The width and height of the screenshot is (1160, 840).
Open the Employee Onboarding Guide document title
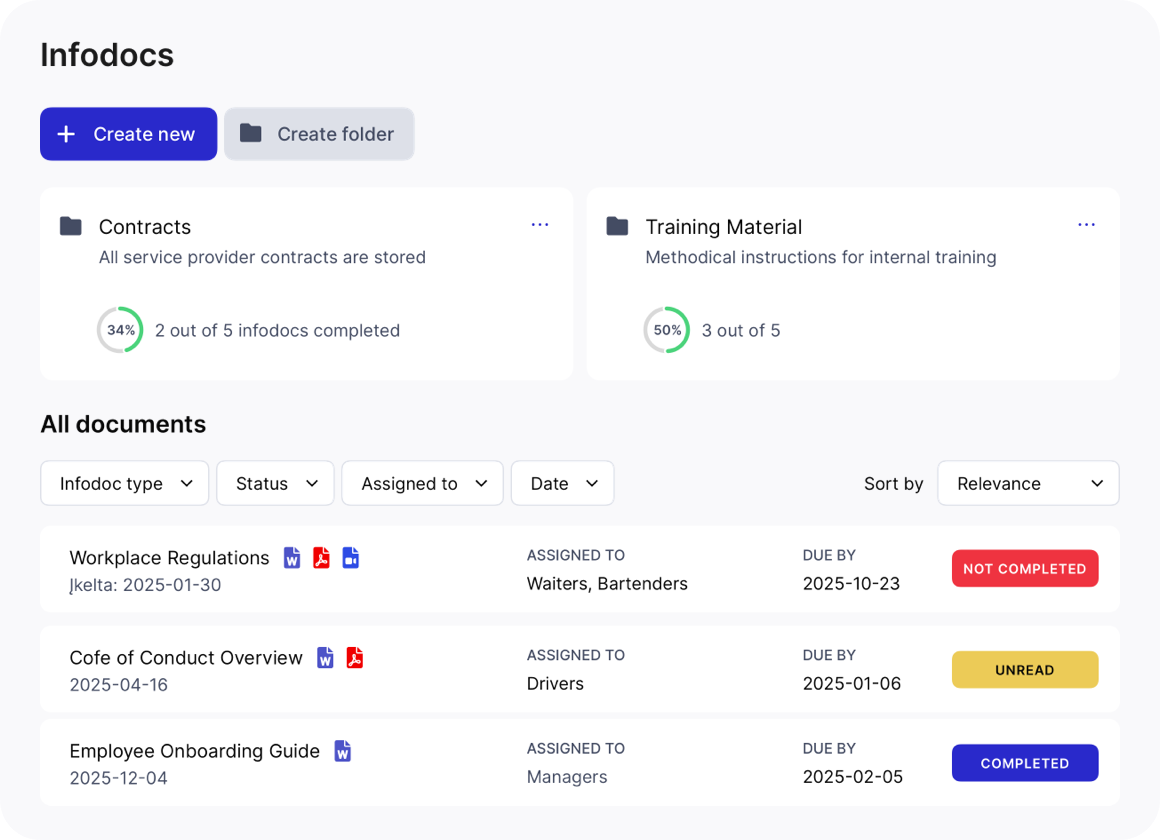tap(195, 751)
